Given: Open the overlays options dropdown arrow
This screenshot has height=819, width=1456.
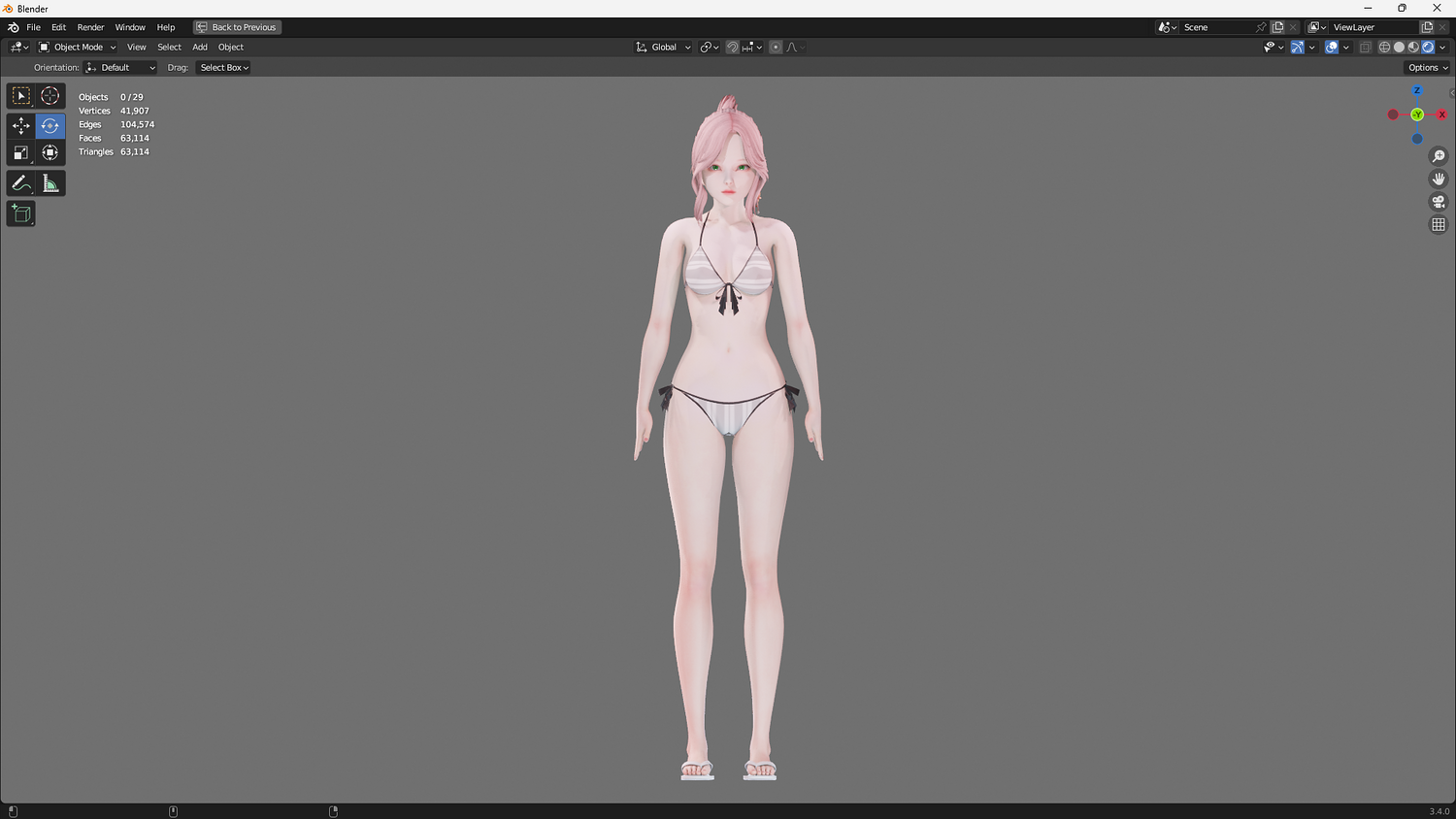Looking at the screenshot, I should tap(1345, 47).
